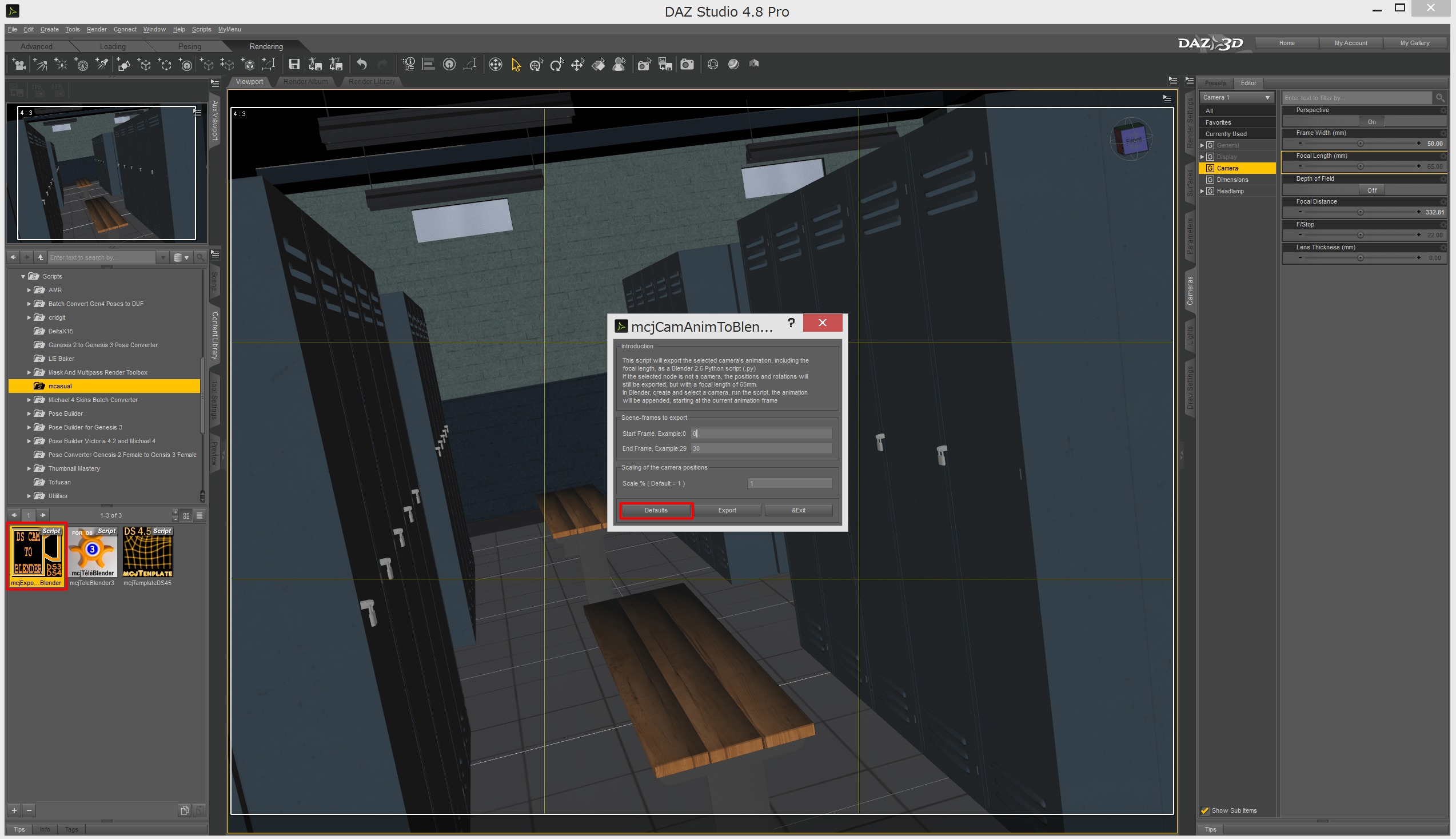Switch content pane to grid view
Screen dimensions: 1456x839
pyautogui.click(x=186, y=515)
